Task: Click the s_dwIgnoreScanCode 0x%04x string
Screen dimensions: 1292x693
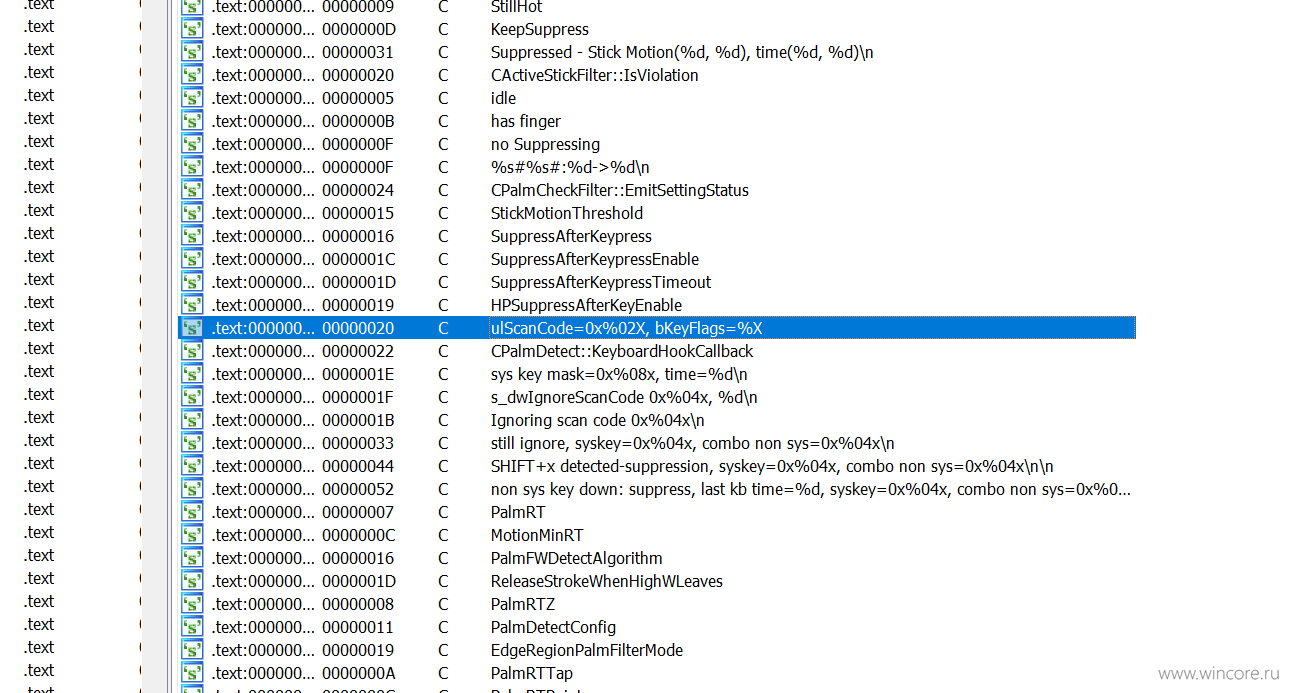Action: coord(624,397)
